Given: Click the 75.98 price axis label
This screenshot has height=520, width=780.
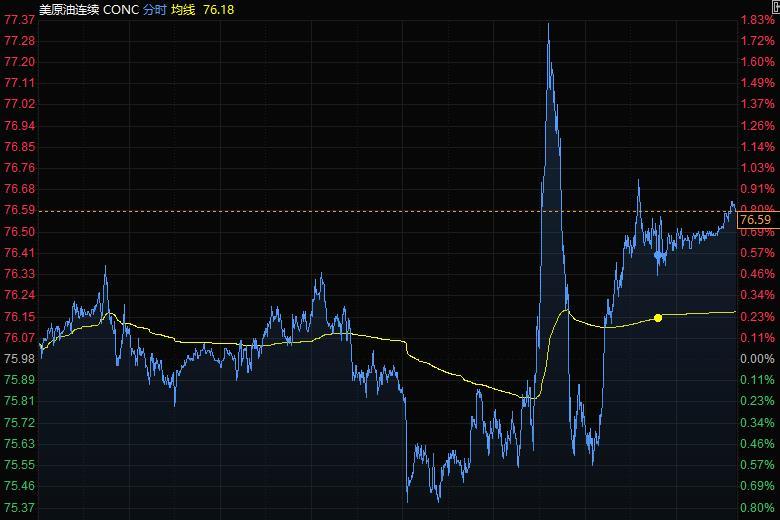Looking at the screenshot, I should coord(20,358).
